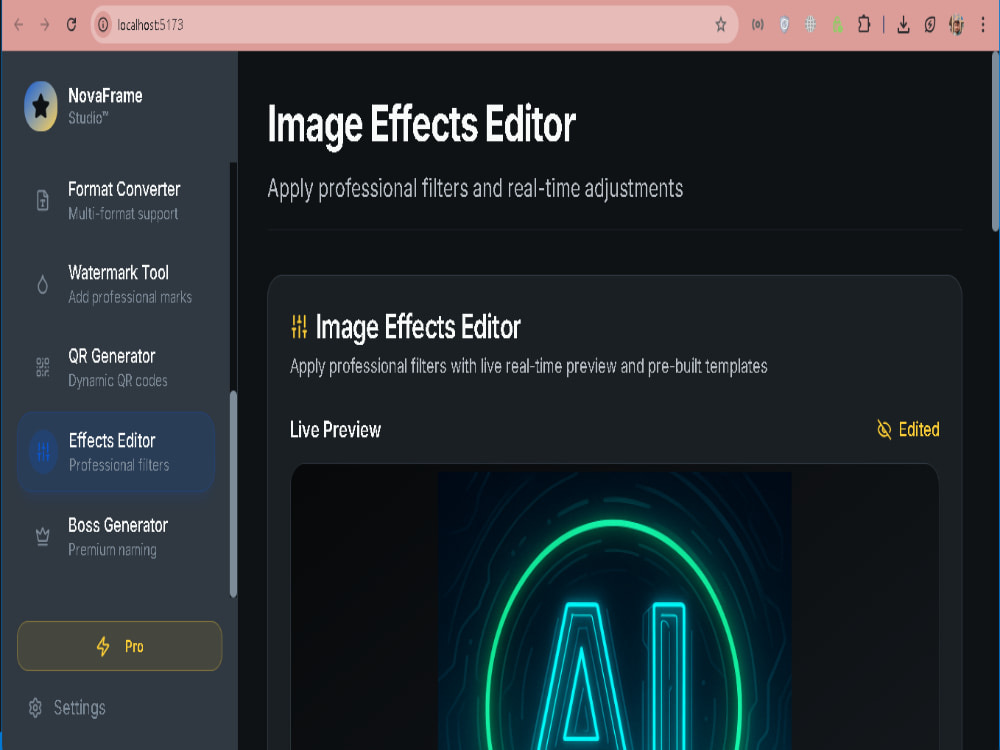This screenshot has width=1000, height=750.
Task: Click the leaf extension icon next to downloads
Action: 930,25
